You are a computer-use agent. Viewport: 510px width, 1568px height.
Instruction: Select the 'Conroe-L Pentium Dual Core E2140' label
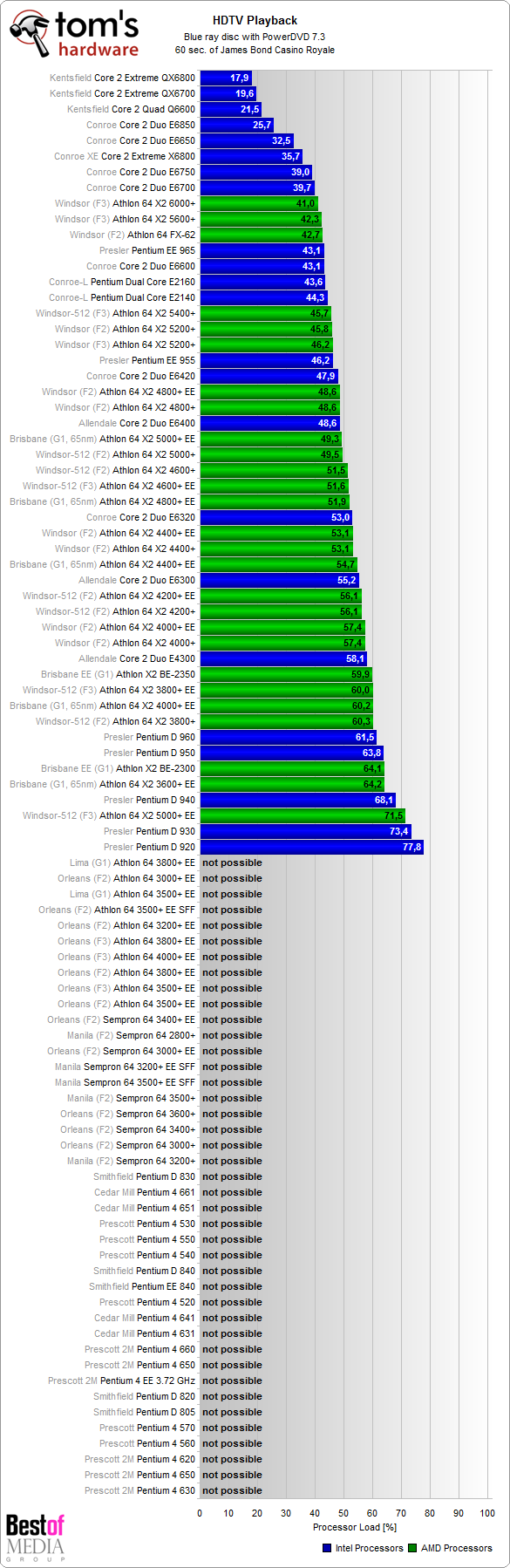122,297
